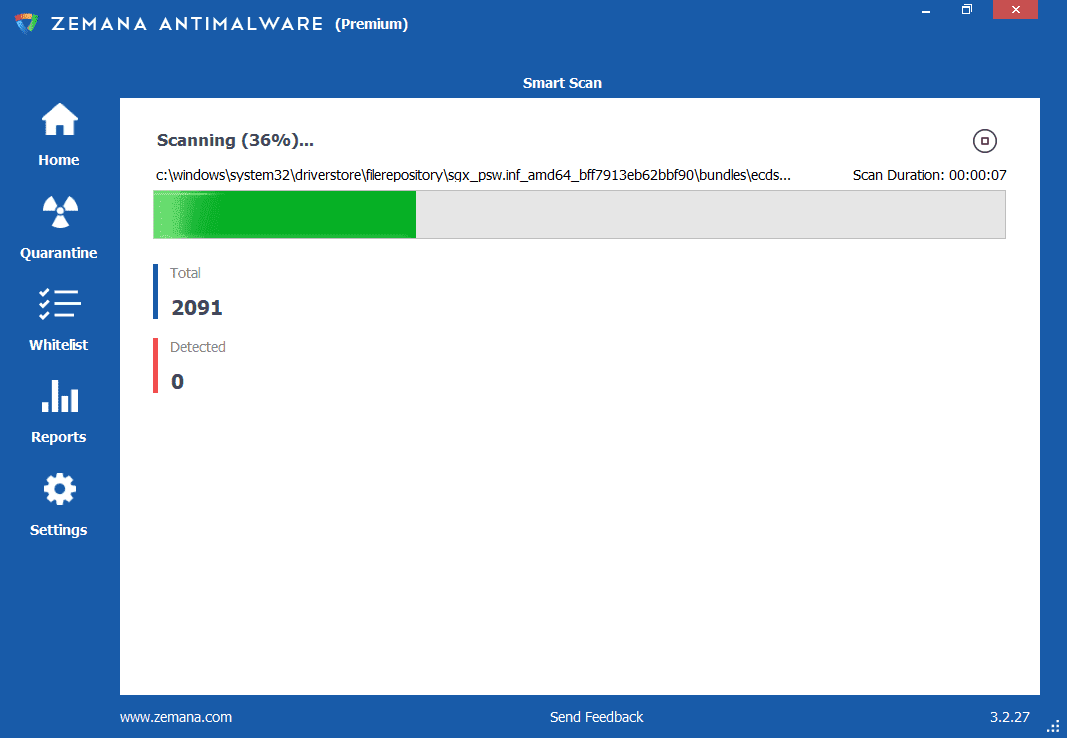Click Send Feedback link
The width and height of the screenshot is (1067, 738).
597,717
